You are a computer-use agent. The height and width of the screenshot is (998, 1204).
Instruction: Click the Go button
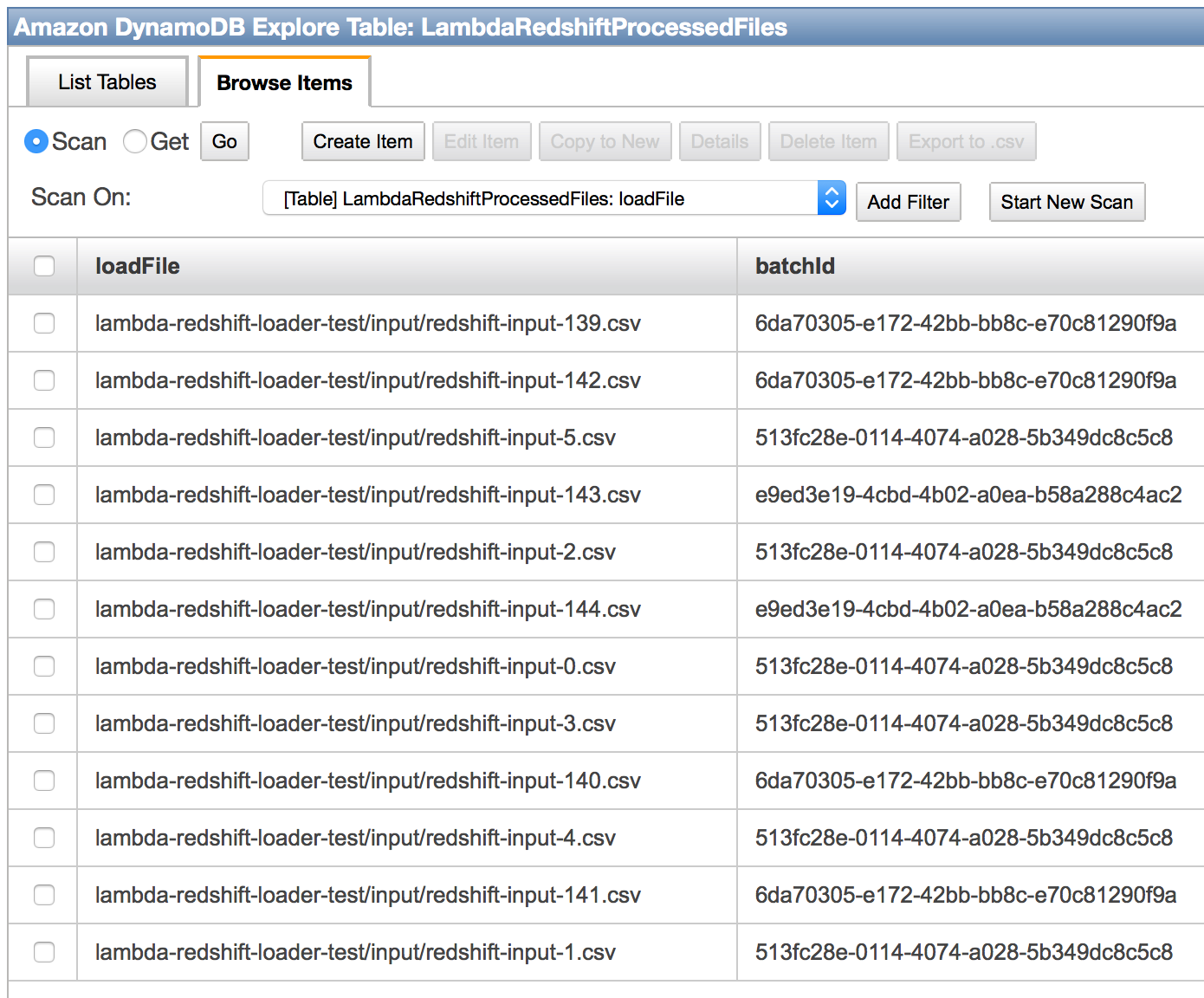point(224,141)
